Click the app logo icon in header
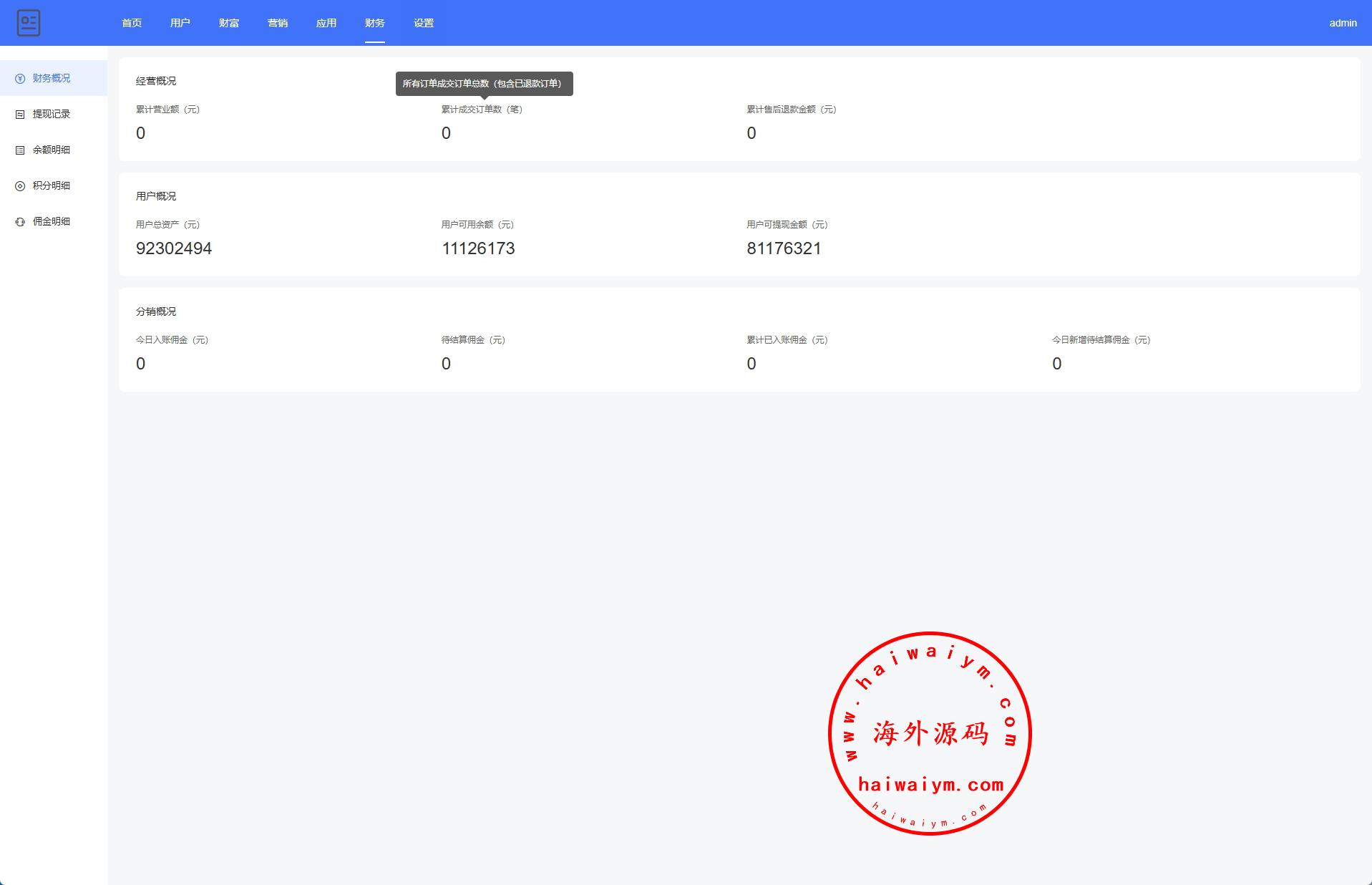 [x=29, y=23]
